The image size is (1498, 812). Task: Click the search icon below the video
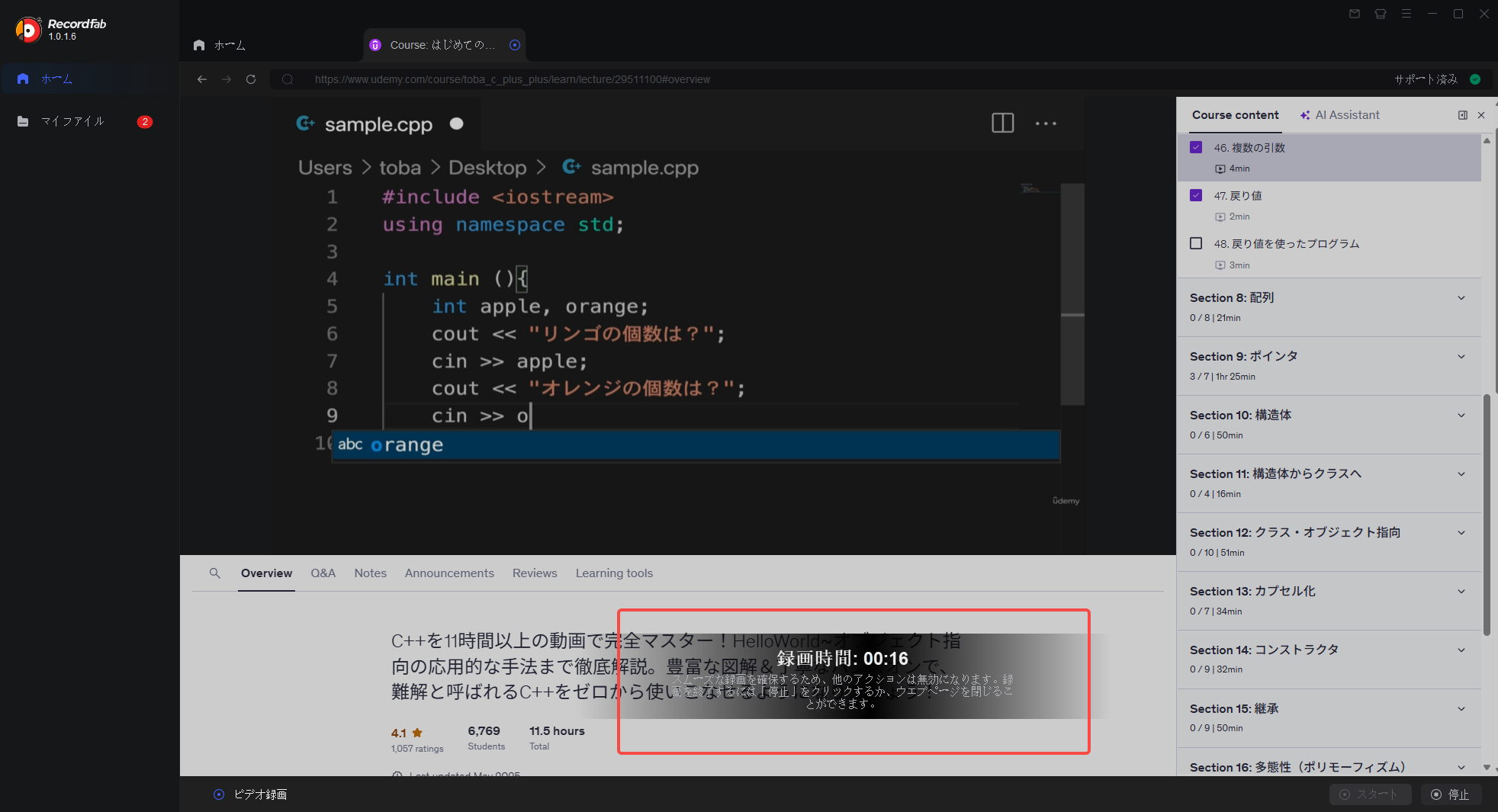[215, 573]
